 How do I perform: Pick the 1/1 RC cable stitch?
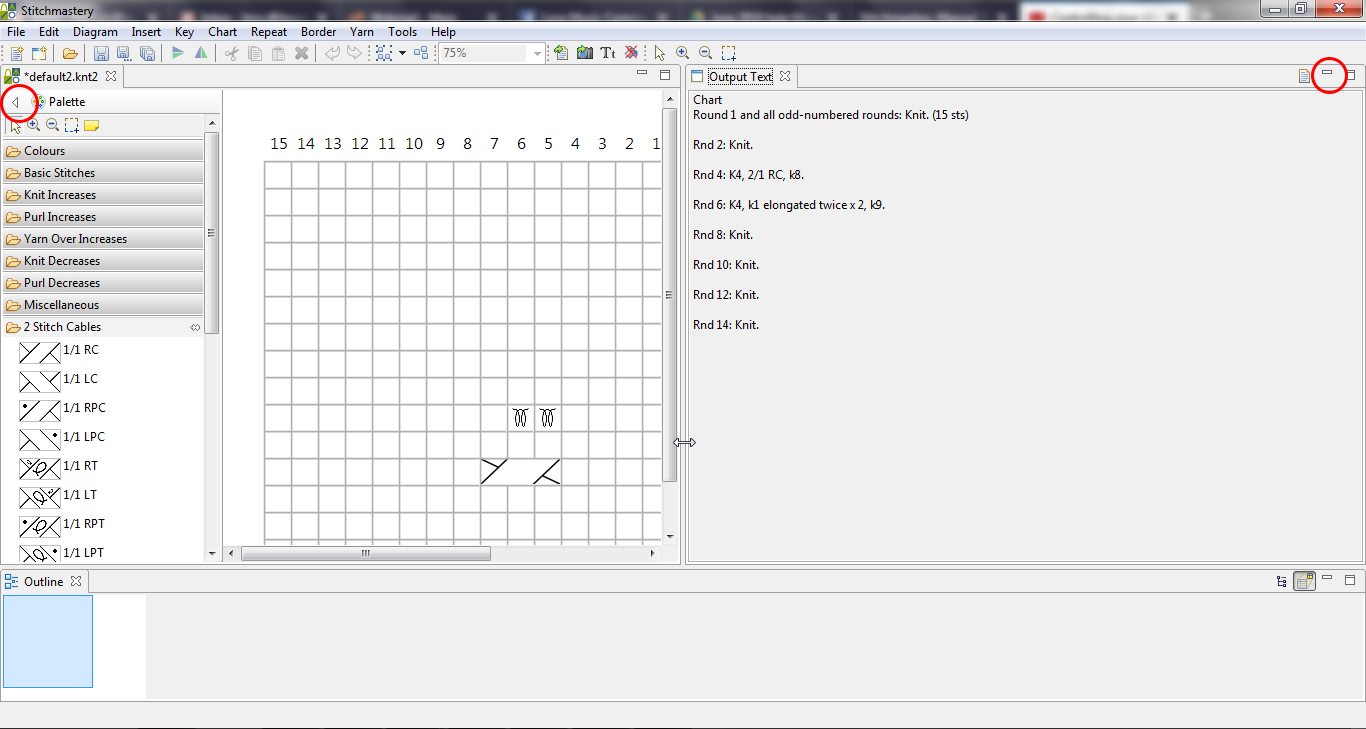60,351
